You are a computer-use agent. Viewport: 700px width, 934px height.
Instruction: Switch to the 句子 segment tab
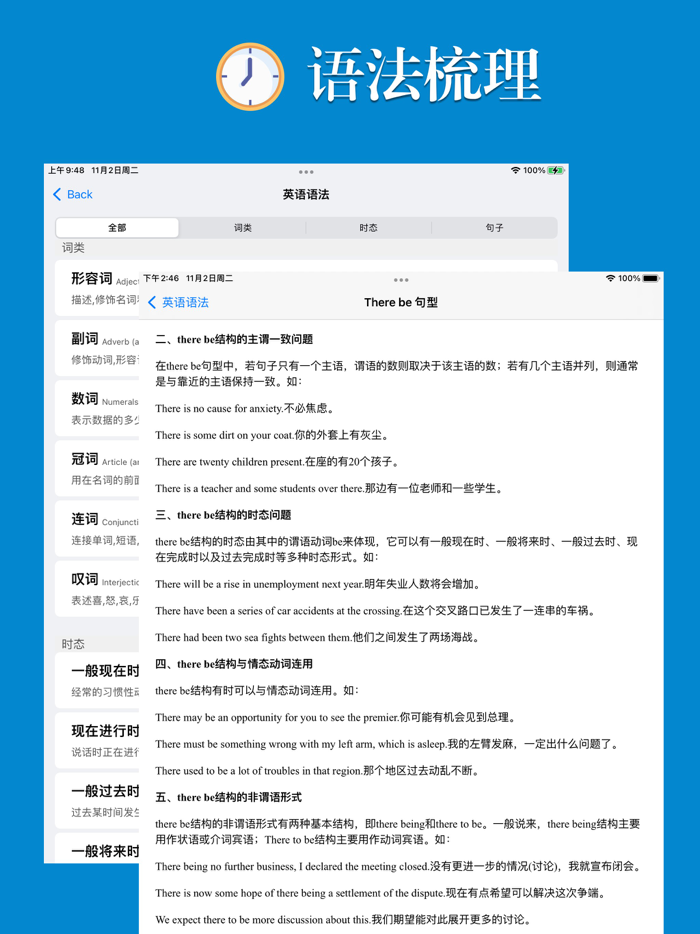(494, 228)
